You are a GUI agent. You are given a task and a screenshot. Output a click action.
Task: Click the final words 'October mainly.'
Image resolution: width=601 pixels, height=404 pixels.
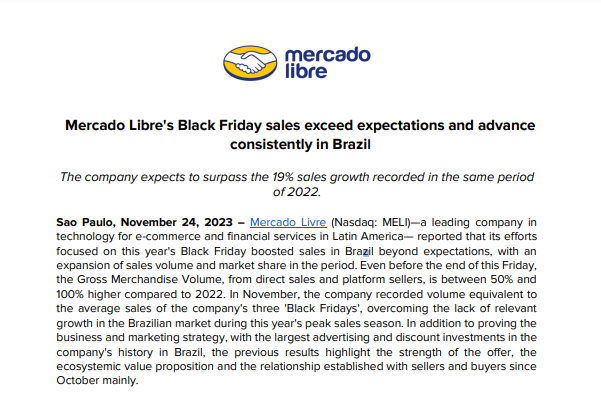click(97, 381)
